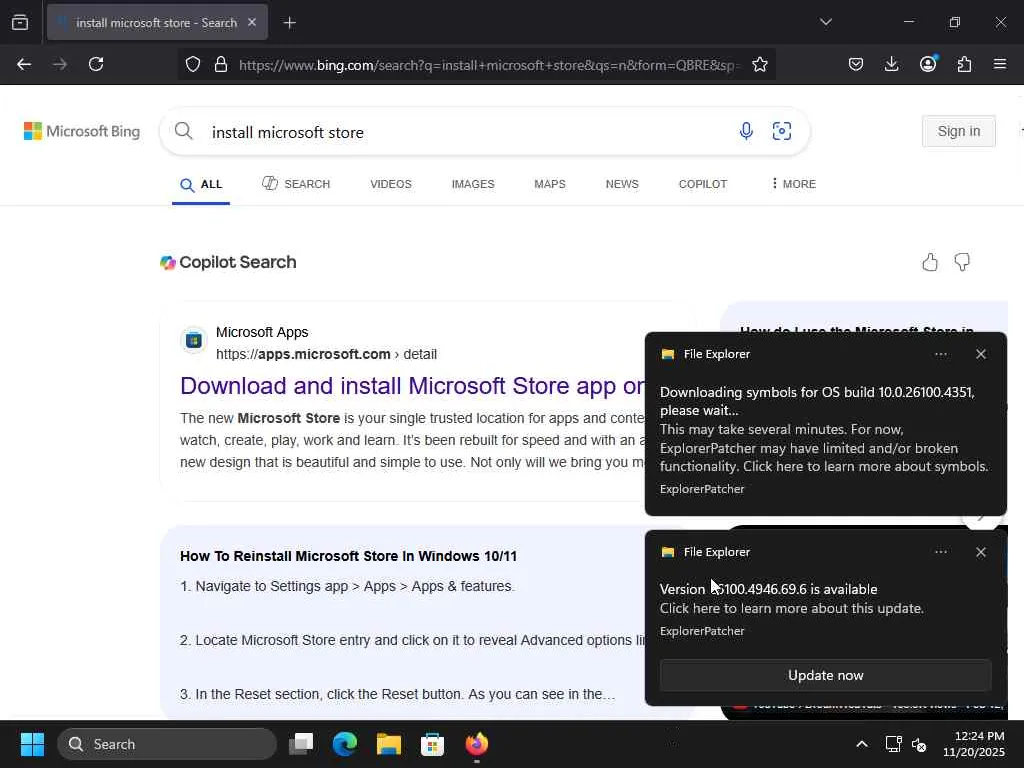This screenshot has width=1024, height=768.
Task: Bookmark this page with the star icon
Action: (x=760, y=64)
